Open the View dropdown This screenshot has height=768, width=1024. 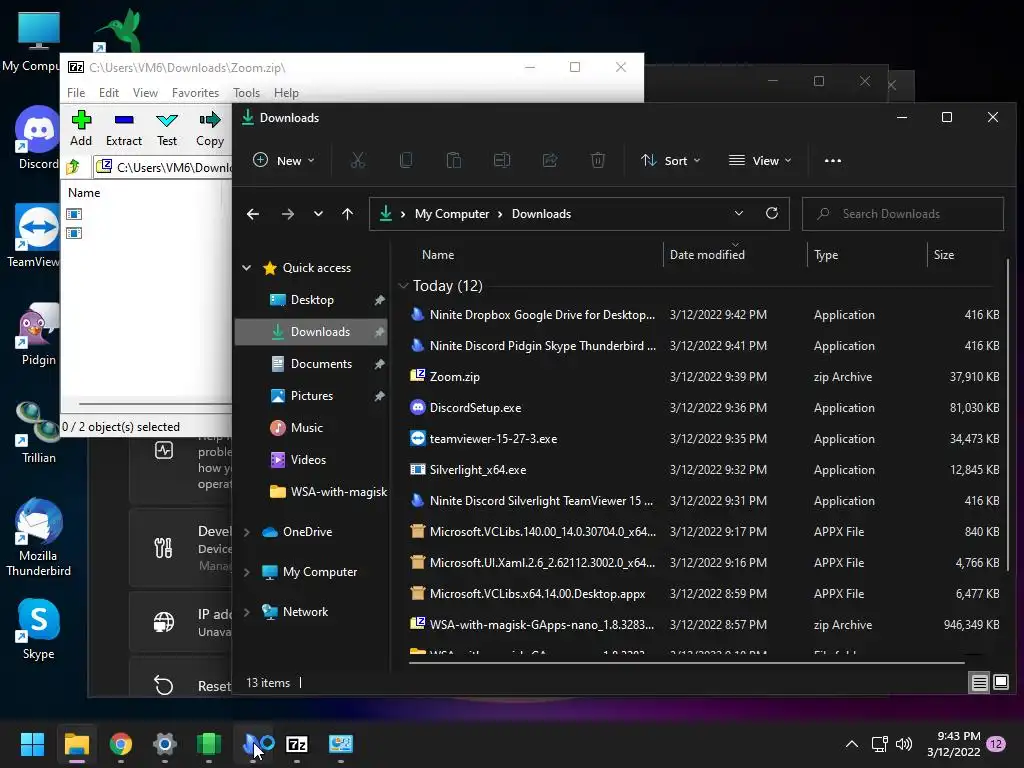pyautogui.click(x=760, y=161)
